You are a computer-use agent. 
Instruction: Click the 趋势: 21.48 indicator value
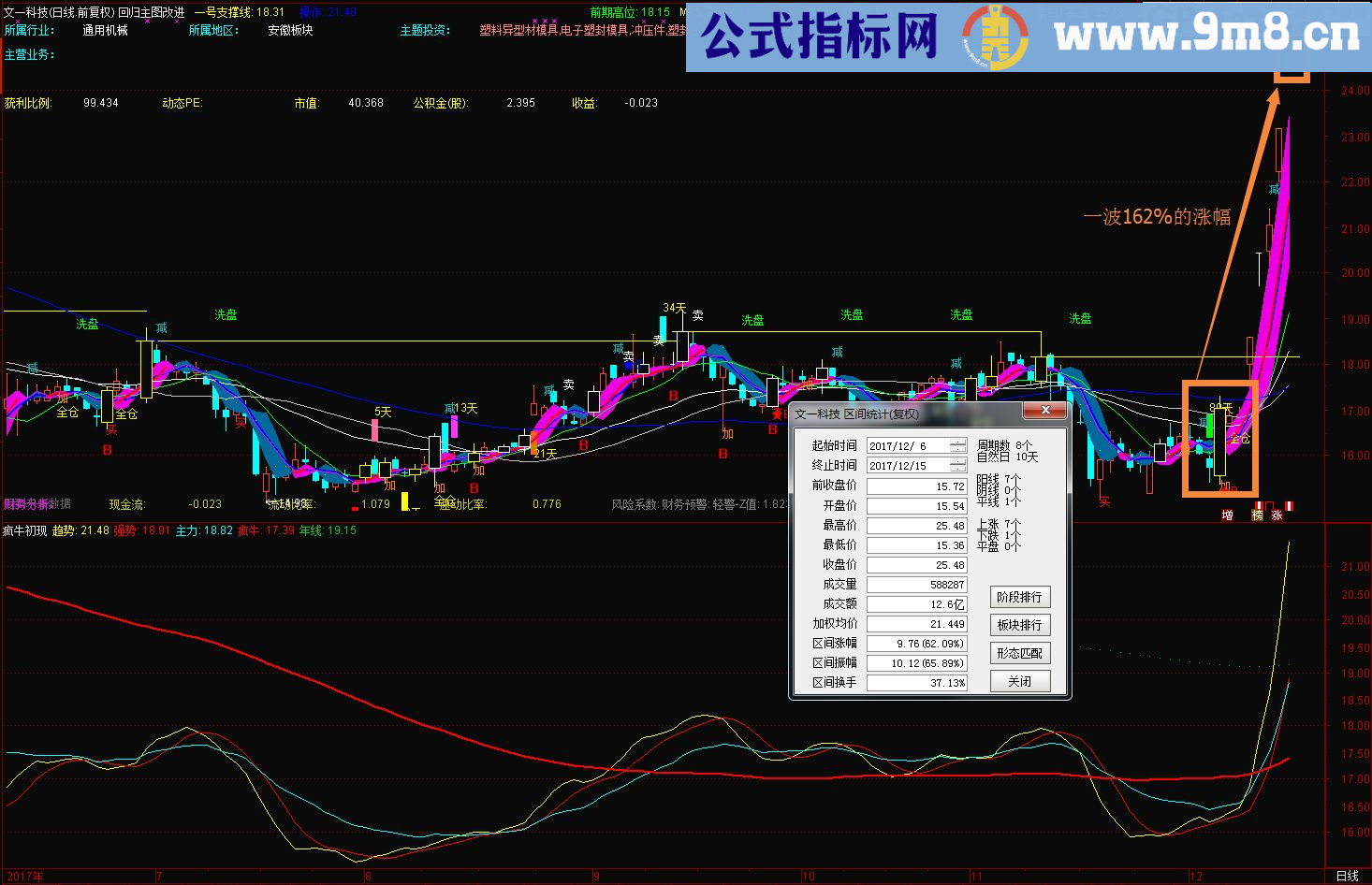80,530
